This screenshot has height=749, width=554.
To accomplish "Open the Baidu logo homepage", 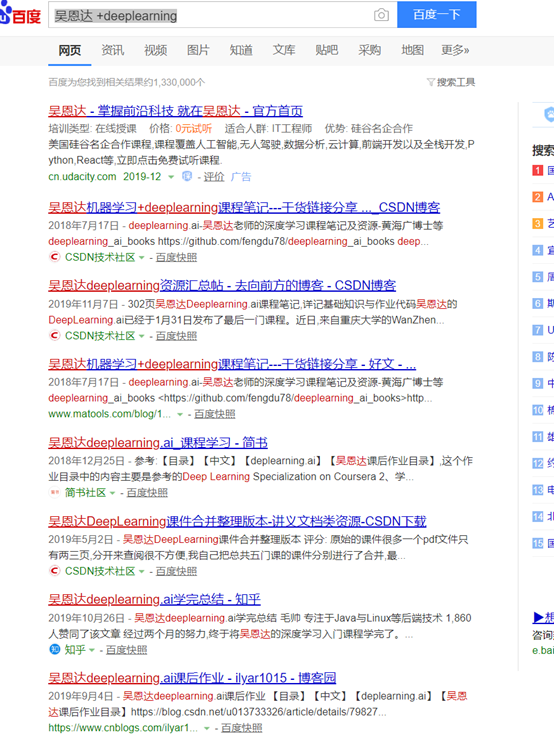I will 20,14.
